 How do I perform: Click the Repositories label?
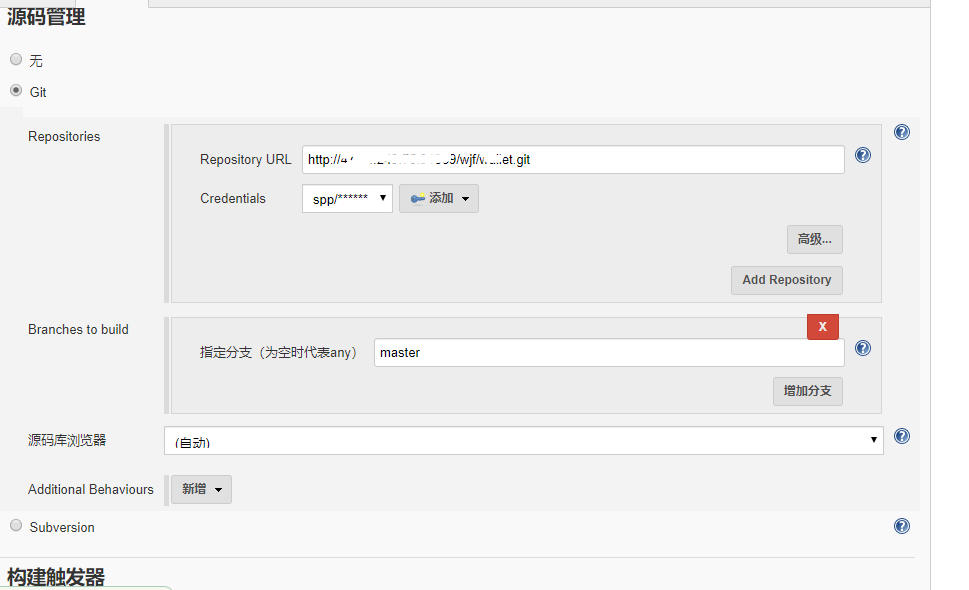[64, 137]
